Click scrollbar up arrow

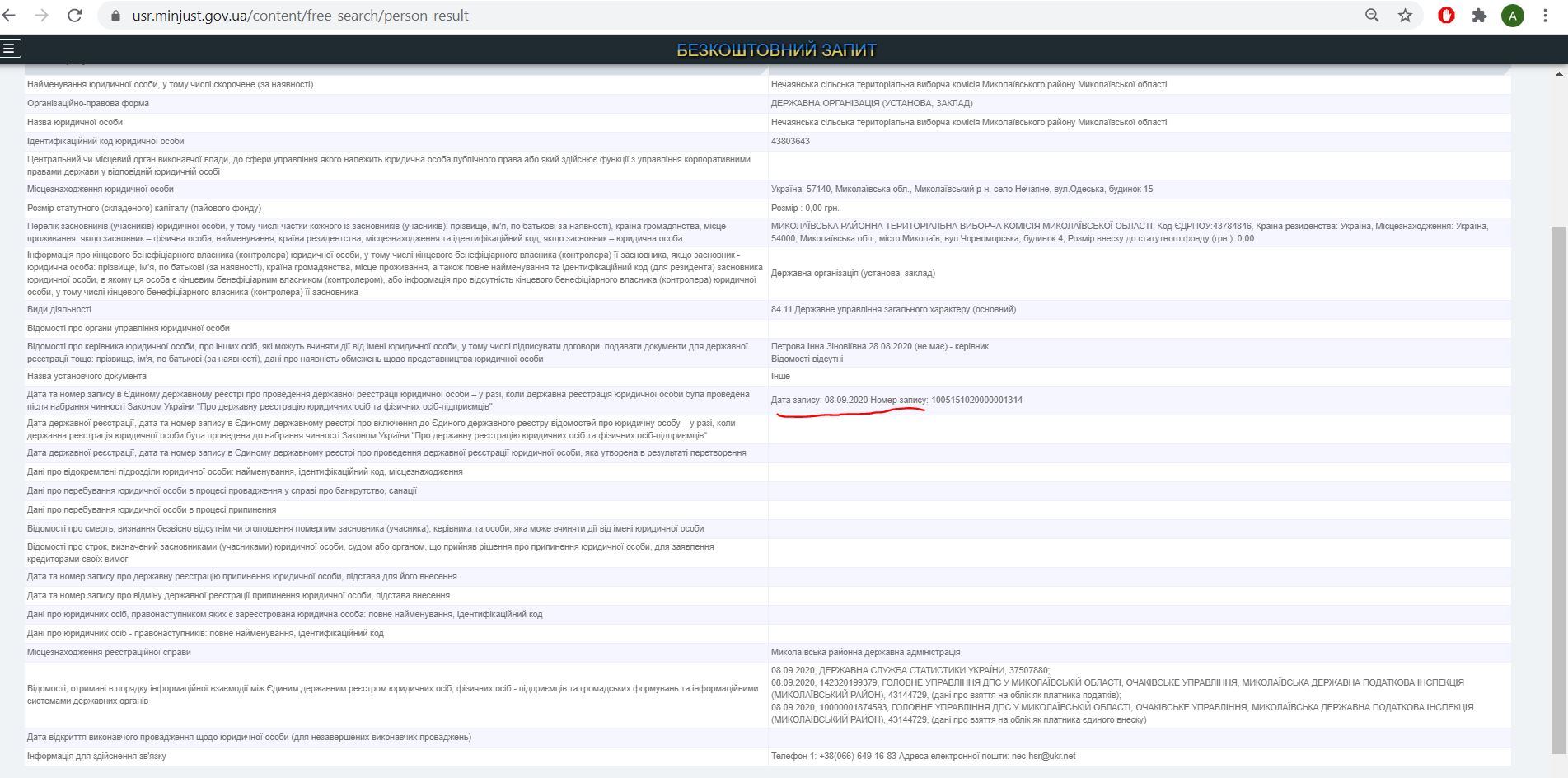pyautogui.click(x=1559, y=74)
